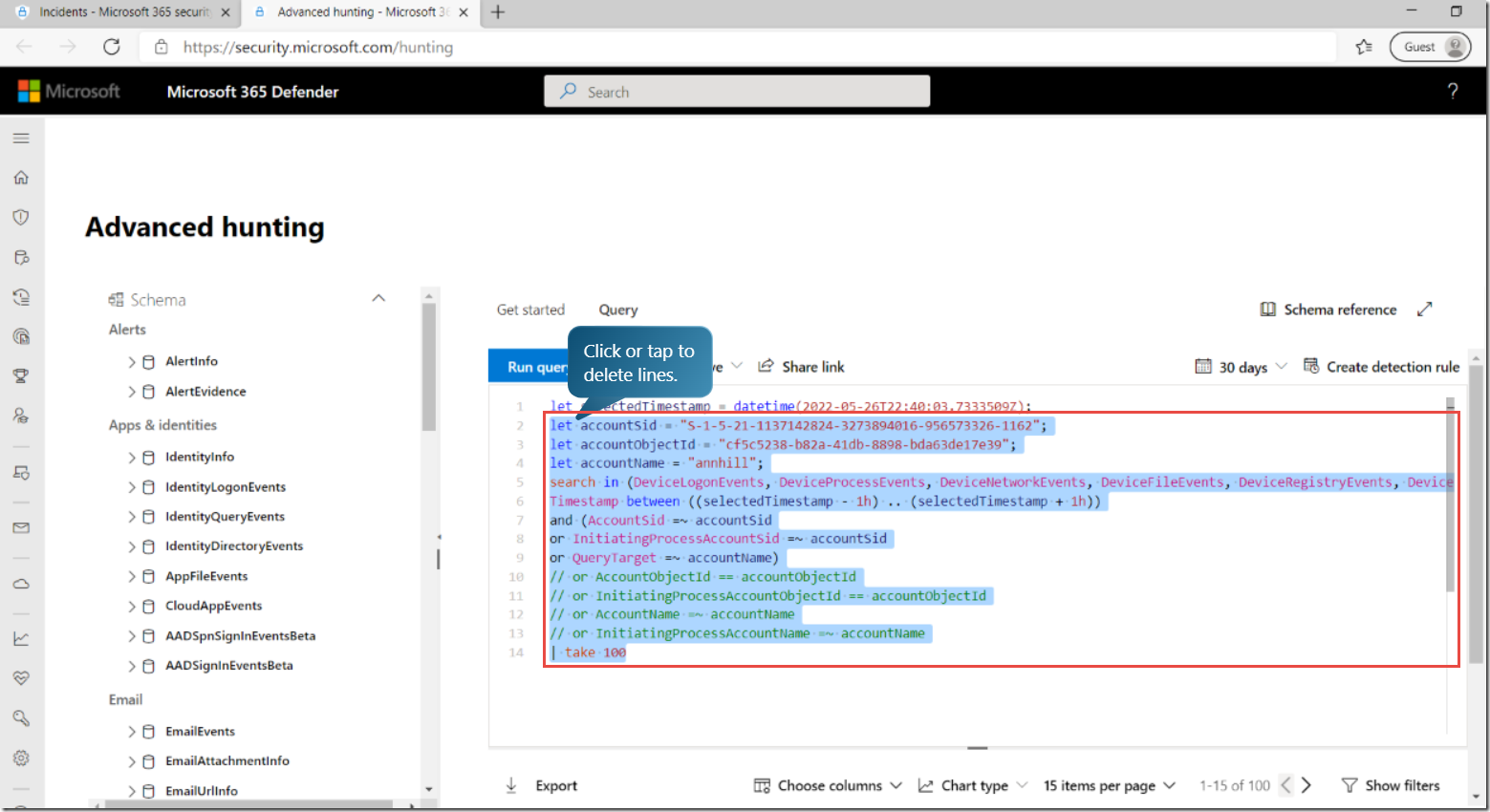Click the schema pane vertical scrollbar
The height and width of the screenshot is (812, 1490).
click(x=429, y=367)
